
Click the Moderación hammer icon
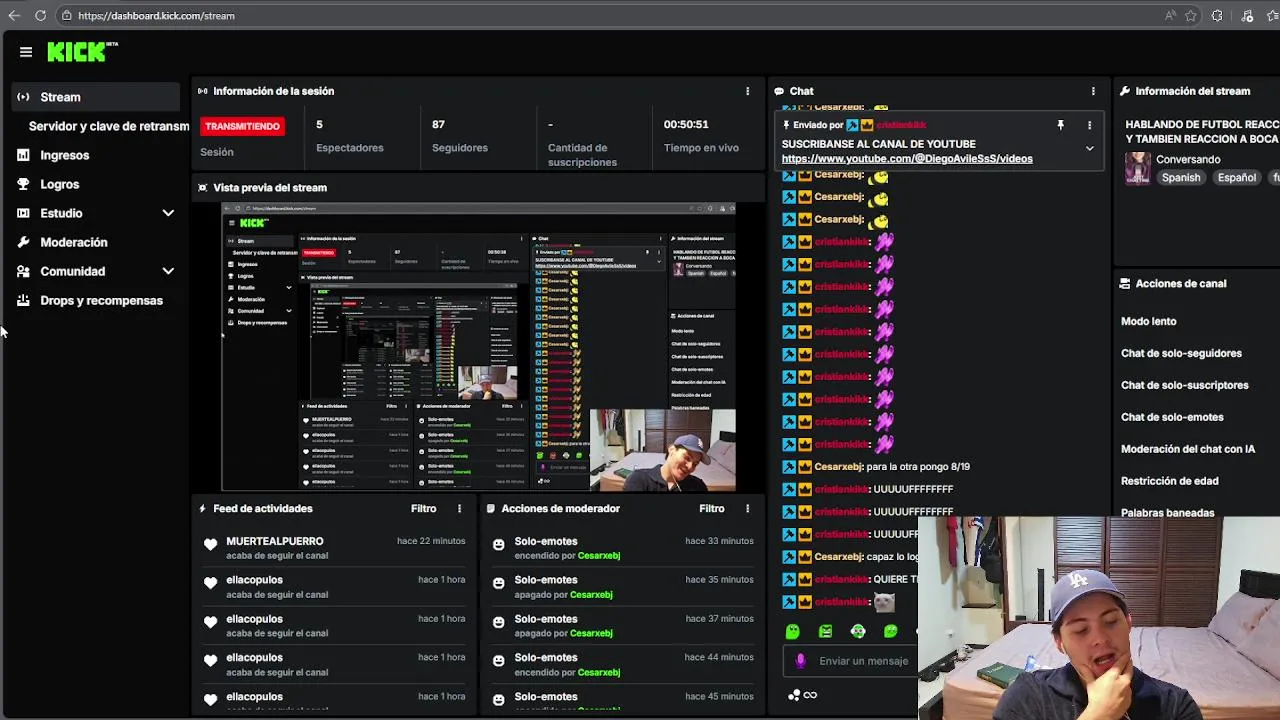pos(23,242)
